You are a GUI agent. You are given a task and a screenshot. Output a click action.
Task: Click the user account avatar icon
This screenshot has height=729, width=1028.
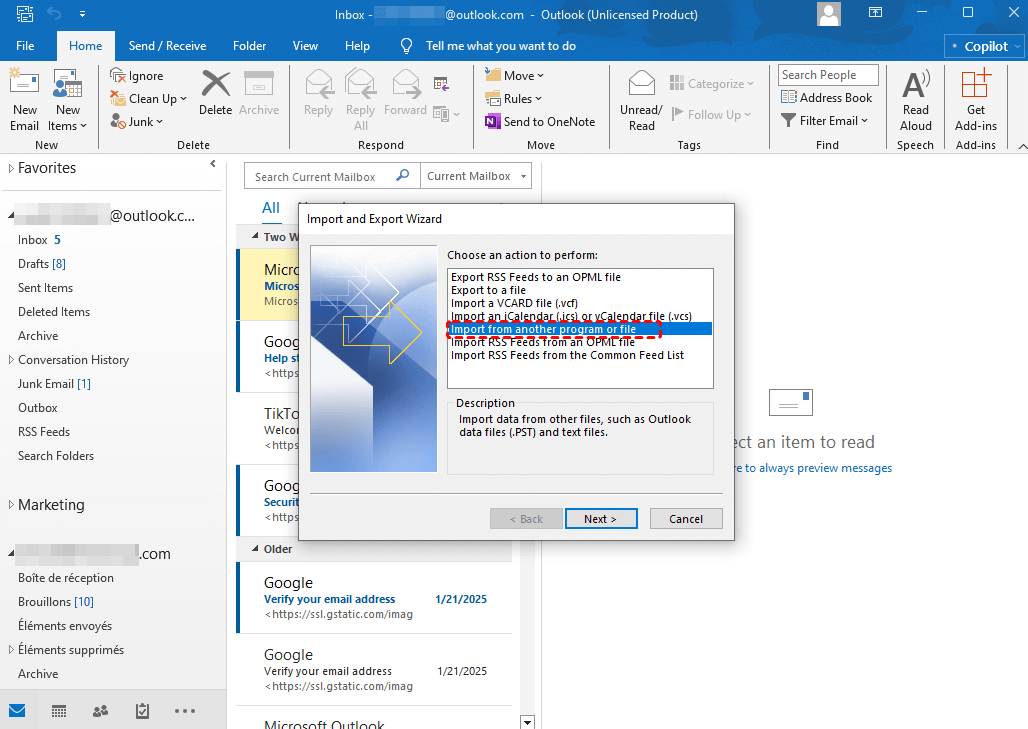(x=829, y=14)
